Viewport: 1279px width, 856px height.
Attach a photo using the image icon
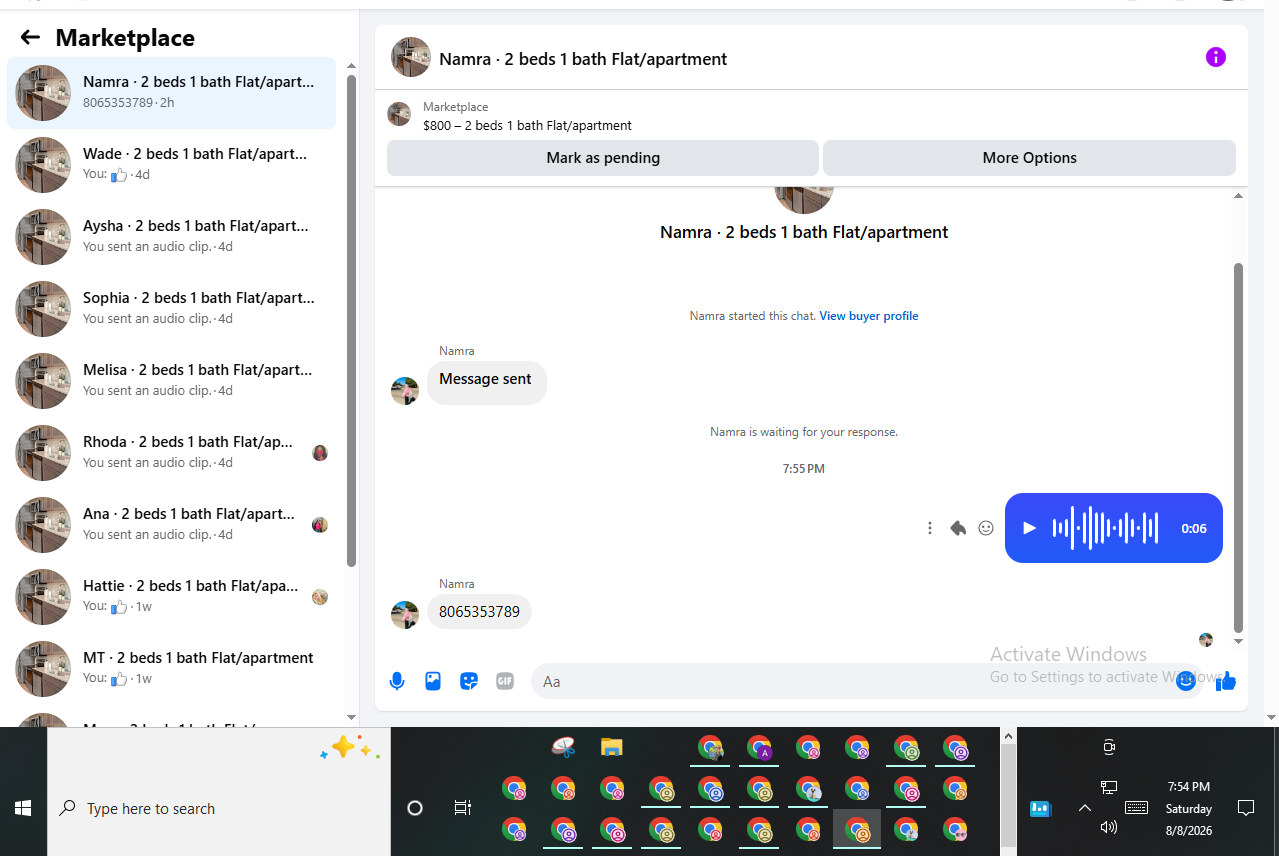[433, 681]
